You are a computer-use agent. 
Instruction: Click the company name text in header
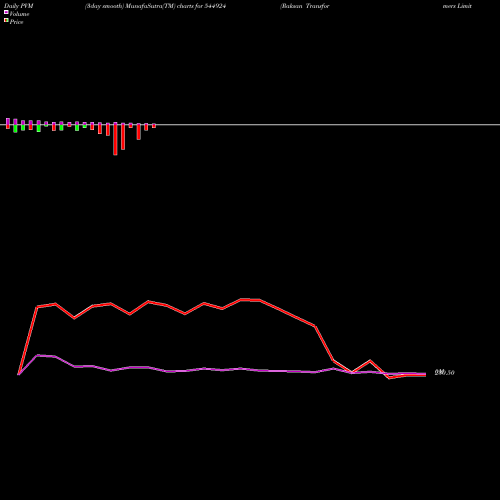[305, 6]
